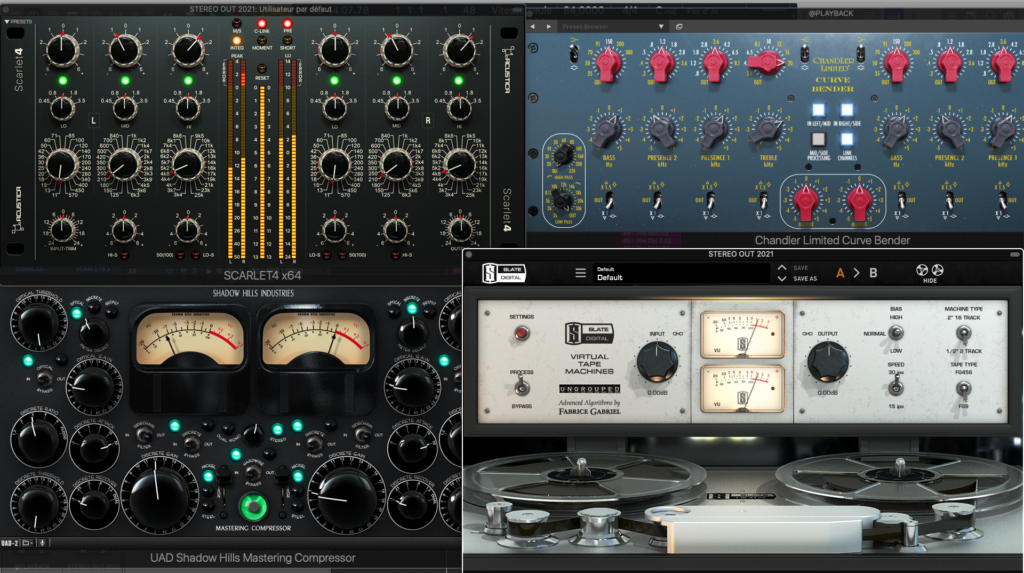Click the 50(100) button on Scarlet4 left channel
This screenshot has width=1024, height=573.
[x=179, y=255]
